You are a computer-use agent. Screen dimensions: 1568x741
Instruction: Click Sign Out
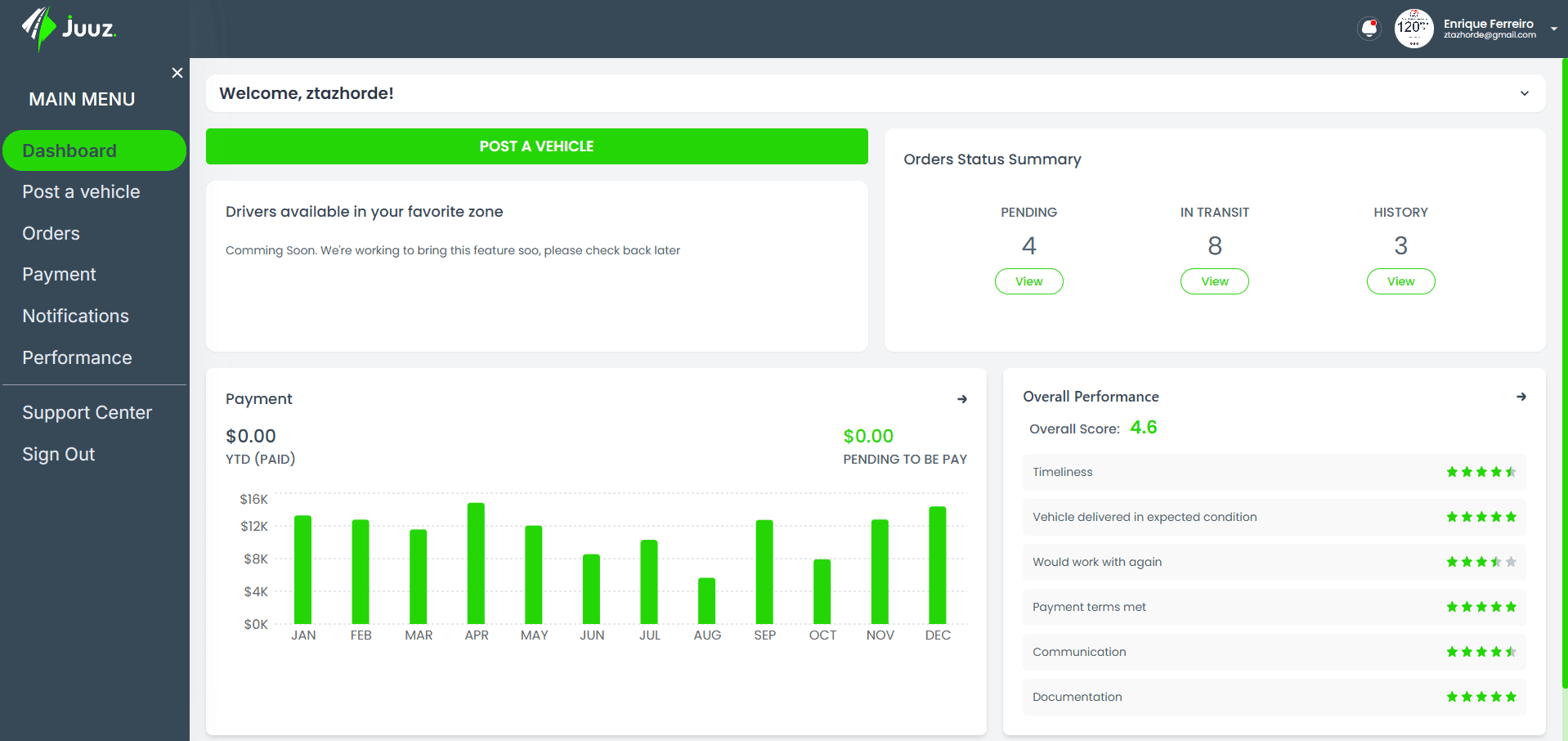pos(58,454)
